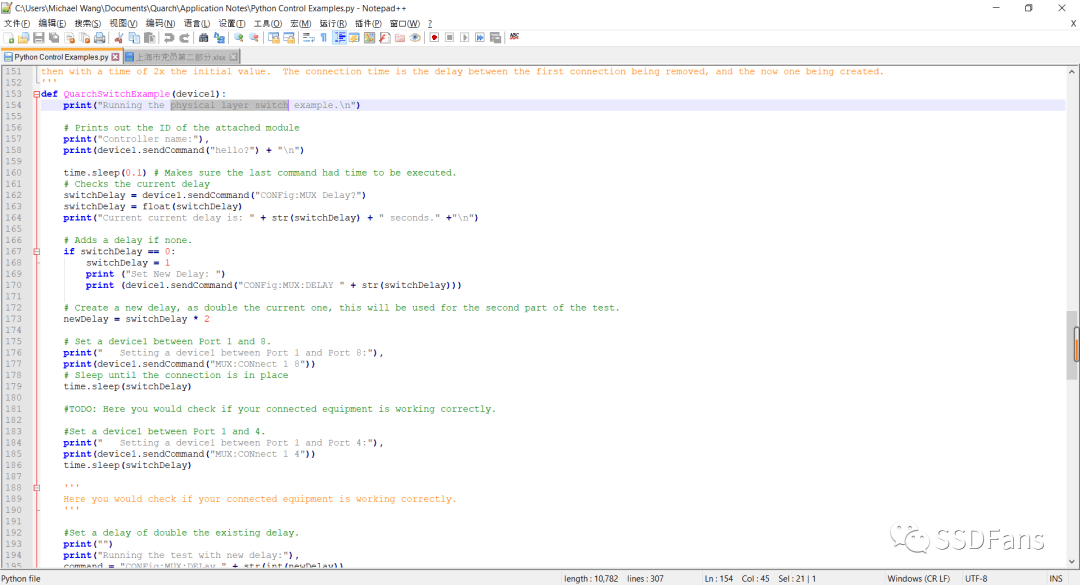
Task: Open the 宏(M) menu
Action: [x=300, y=23]
